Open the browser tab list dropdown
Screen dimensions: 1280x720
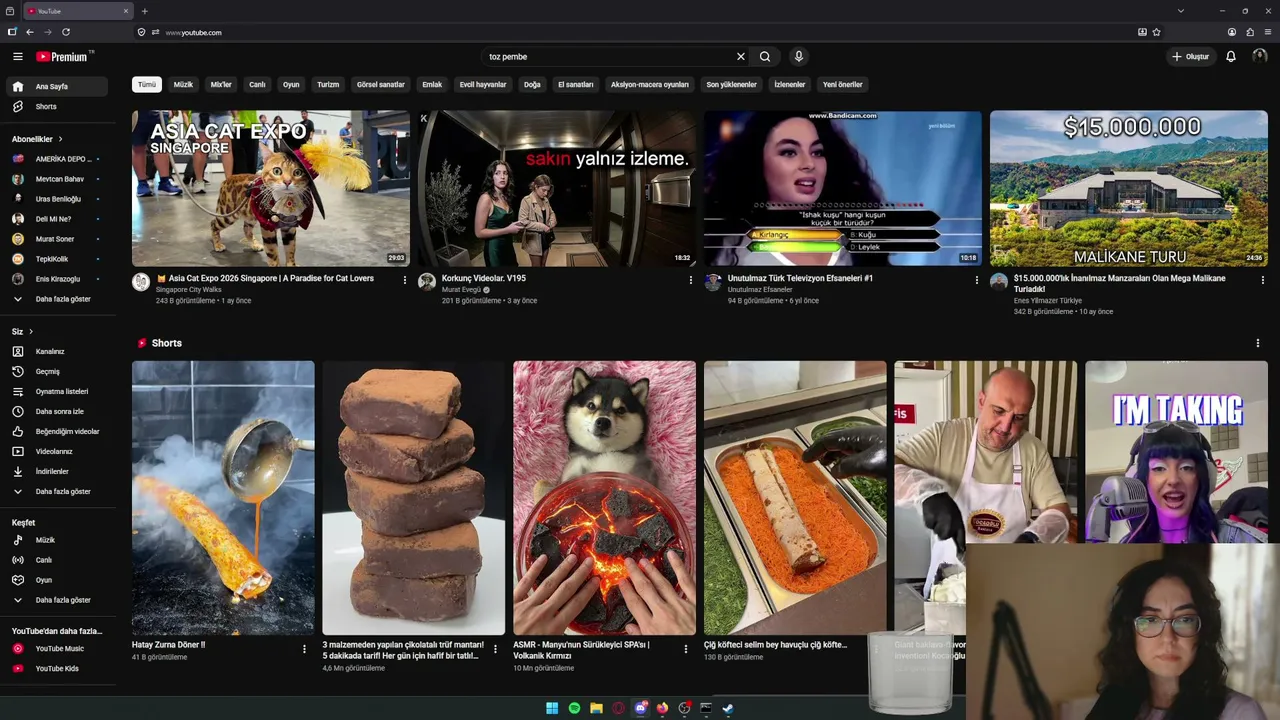[x=1181, y=11]
